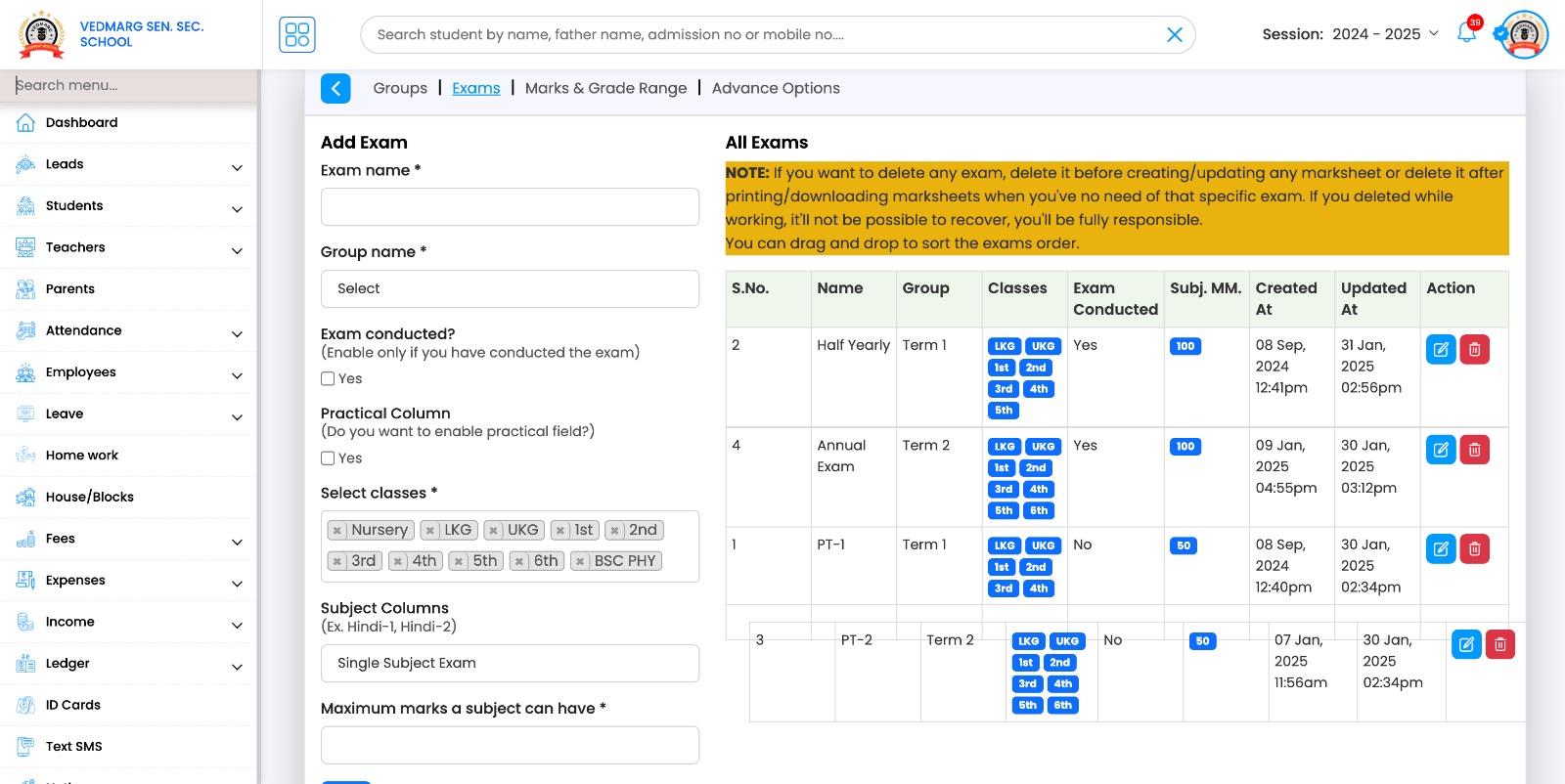The image size is (1565, 784).
Task: Click the ID Cards sidebar icon
Action: [25, 705]
